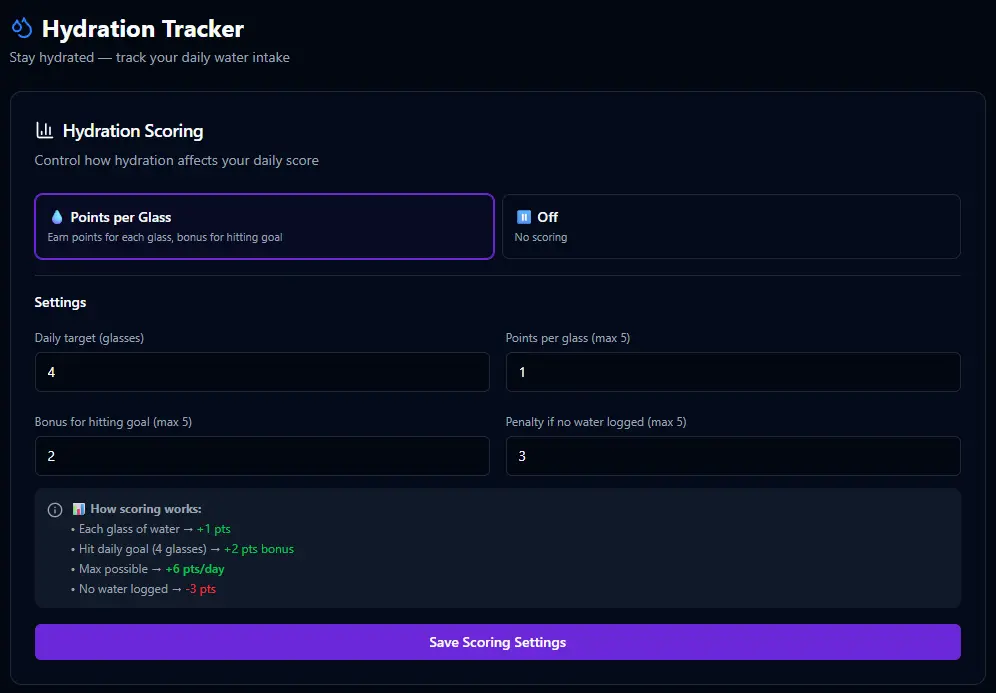This screenshot has height=693, width=996.
Task: Click into the Points per glass field
Action: pos(732,372)
